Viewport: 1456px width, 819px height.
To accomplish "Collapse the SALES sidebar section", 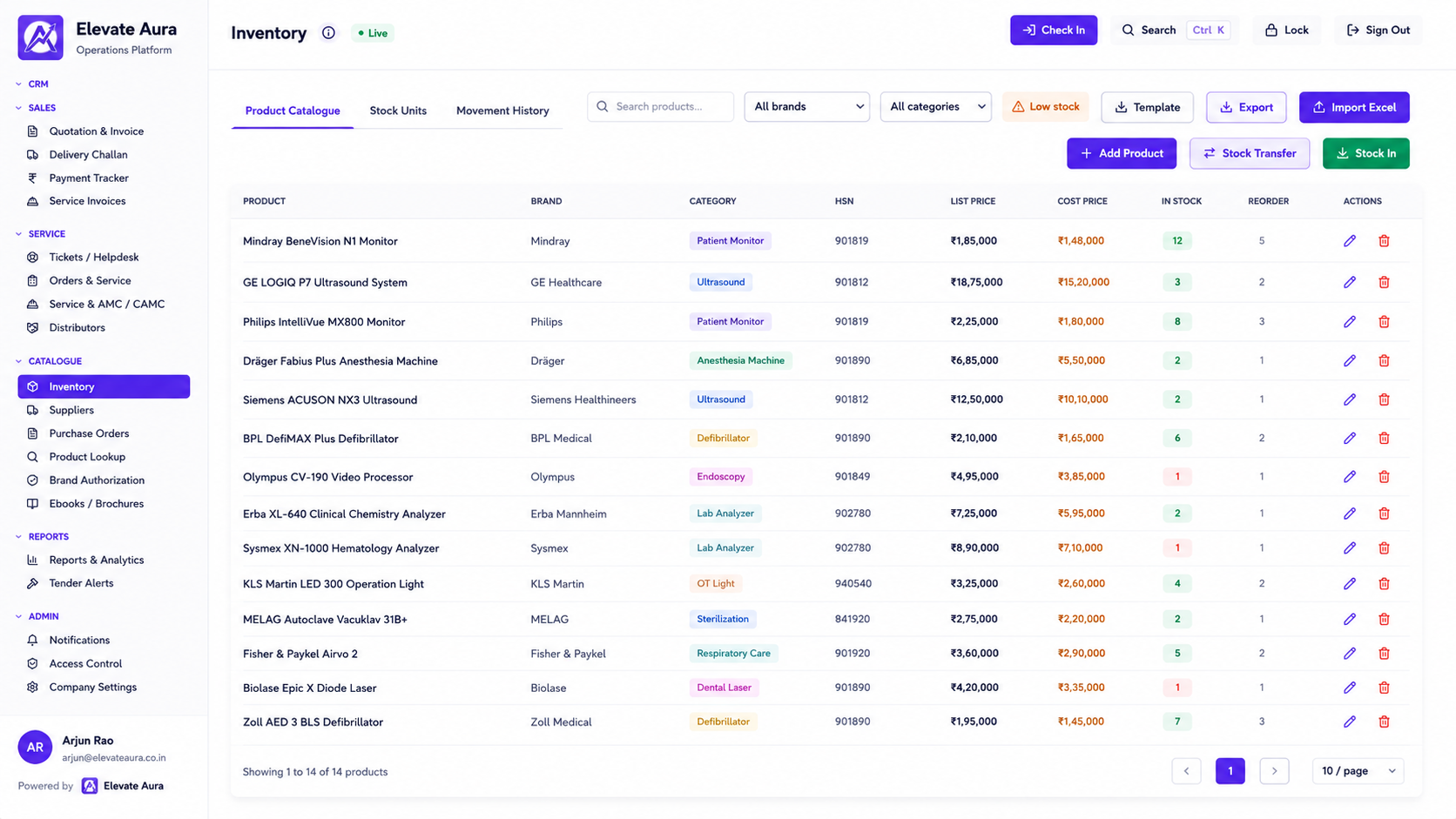I will 36,108.
